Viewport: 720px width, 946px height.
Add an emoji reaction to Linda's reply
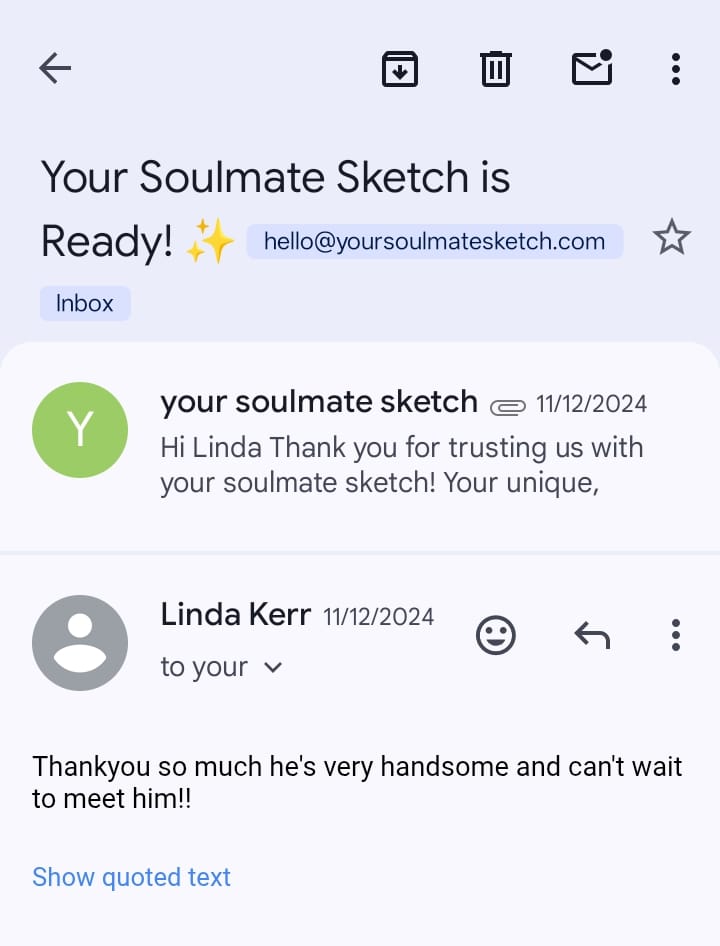point(495,635)
